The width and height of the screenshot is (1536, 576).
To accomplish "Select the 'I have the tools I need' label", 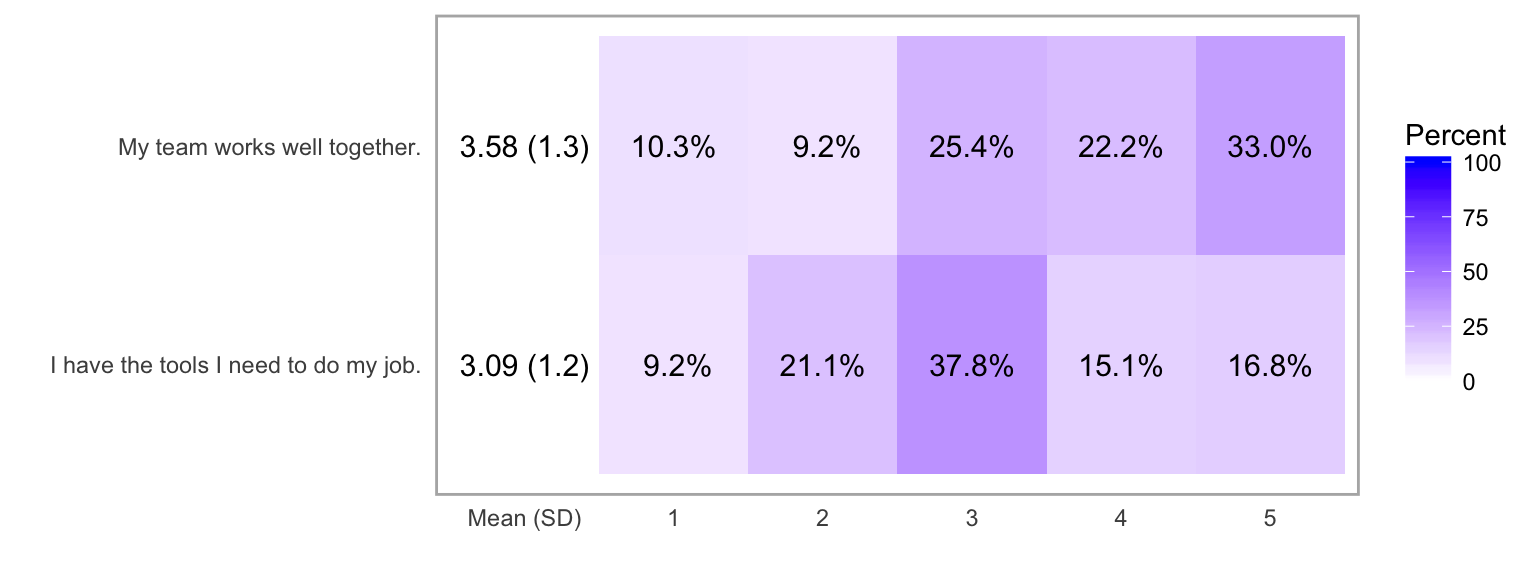I will click(x=235, y=367).
